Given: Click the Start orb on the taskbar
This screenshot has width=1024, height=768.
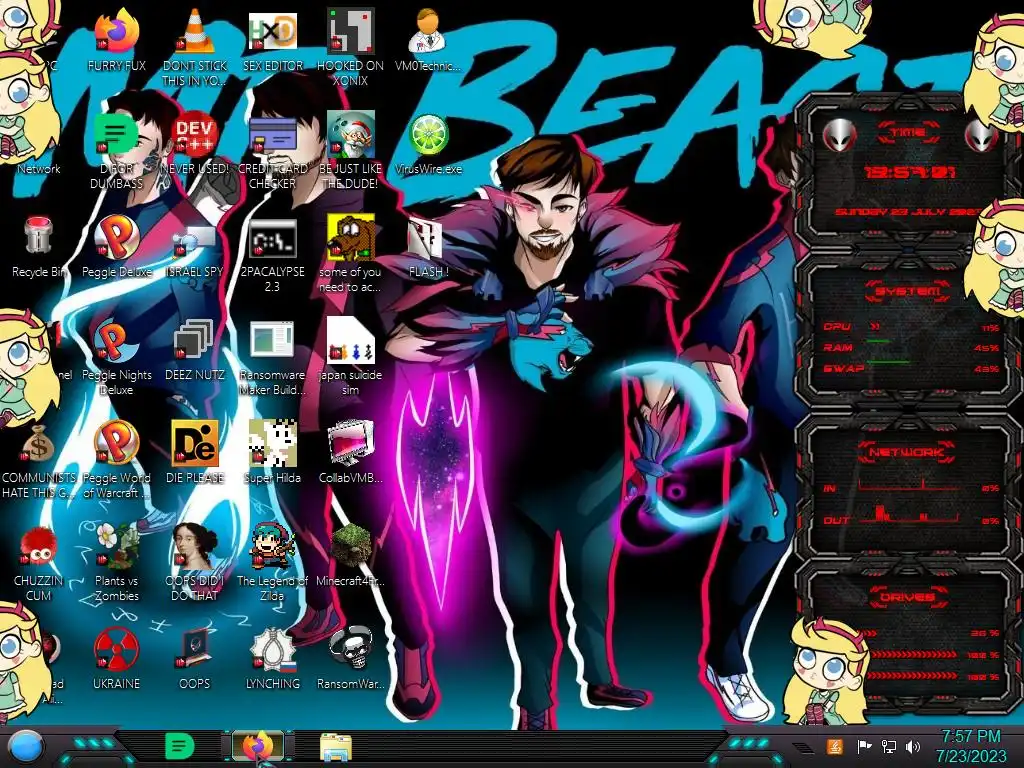Looking at the screenshot, I should (26, 747).
